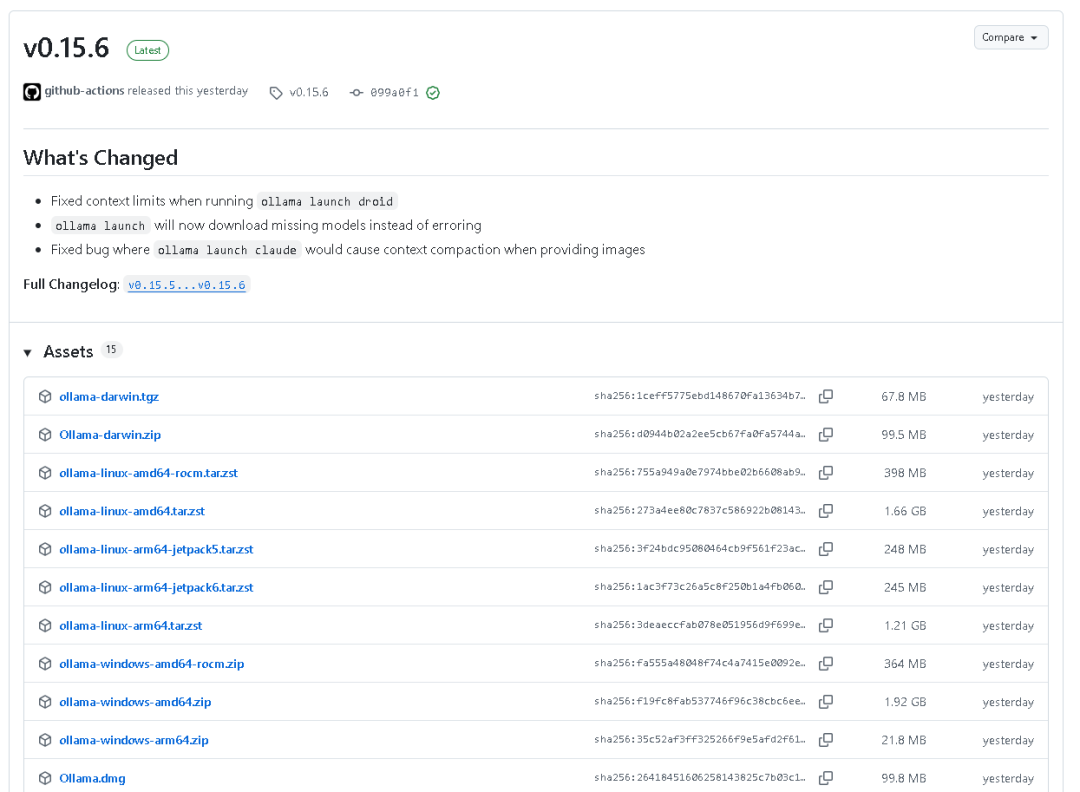Screen dimensions: 1080x792
Task: Copy sha256 for ollama-windows-amd64.zip
Action: pyautogui.click(x=826, y=702)
